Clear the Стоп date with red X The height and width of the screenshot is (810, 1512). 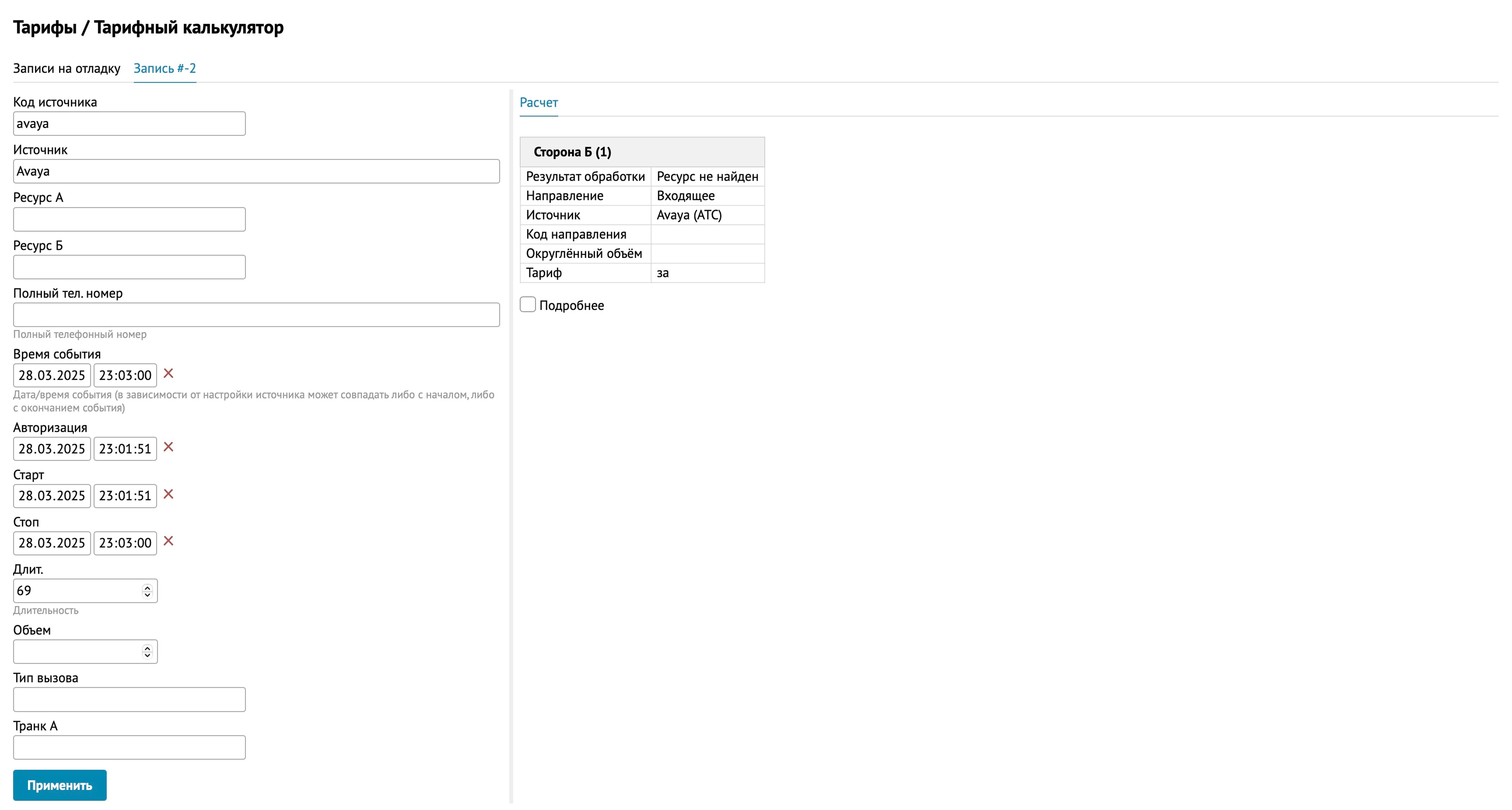pyautogui.click(x=168, y=541)
